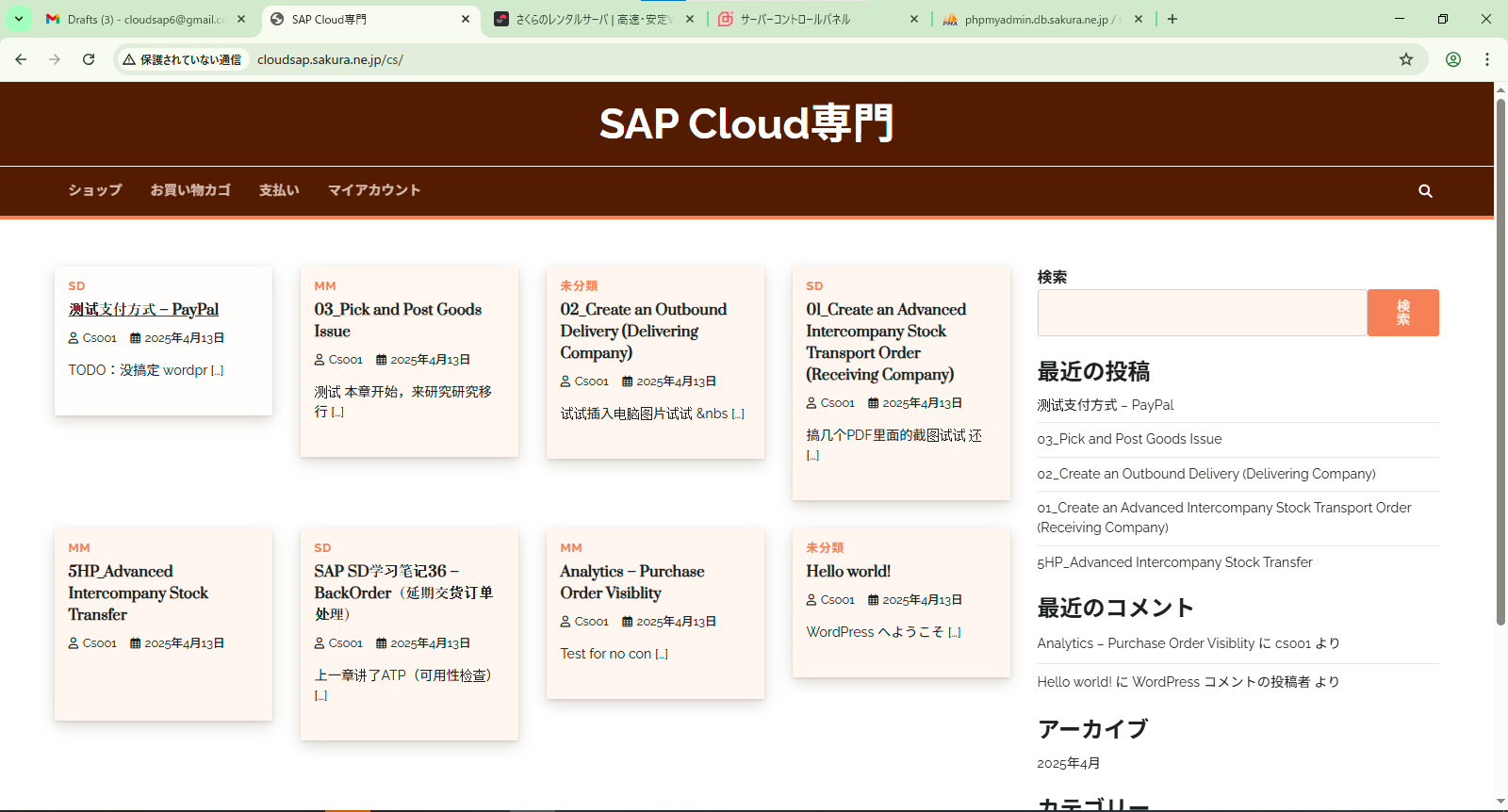Open SAP SD学习笔记36 BackOrder card title
Screen dimensions: 1508x812
403,593
